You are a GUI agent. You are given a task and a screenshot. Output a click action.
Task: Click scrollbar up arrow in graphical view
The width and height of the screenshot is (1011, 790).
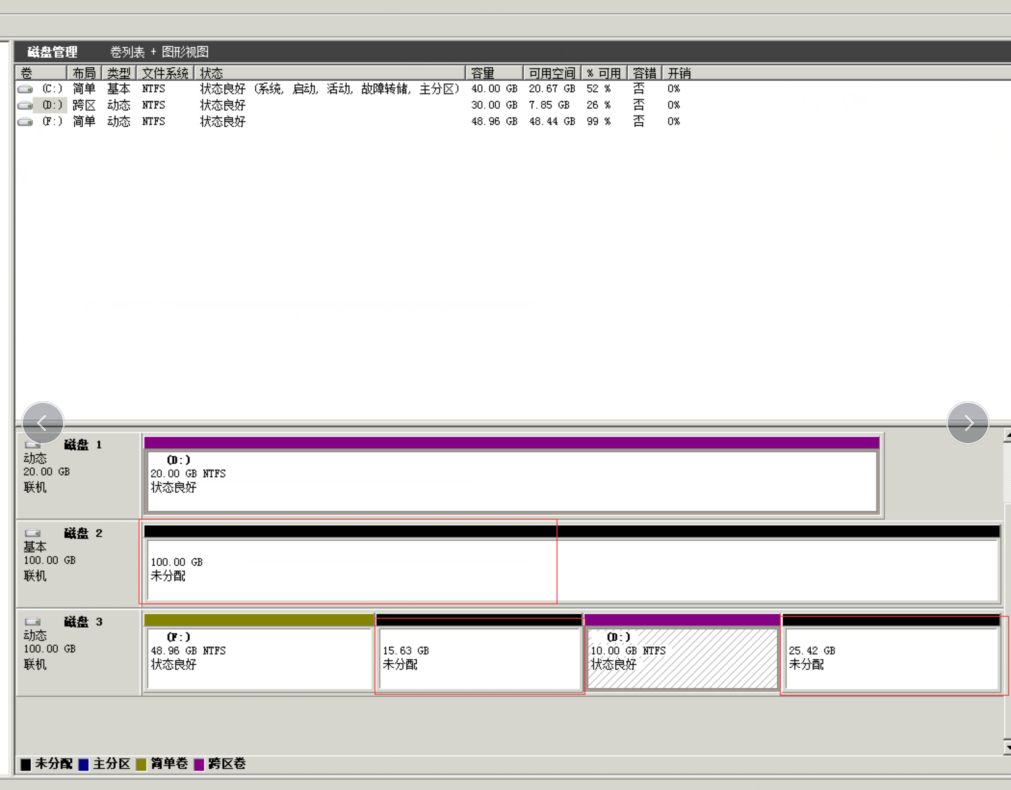point(1007,436)
